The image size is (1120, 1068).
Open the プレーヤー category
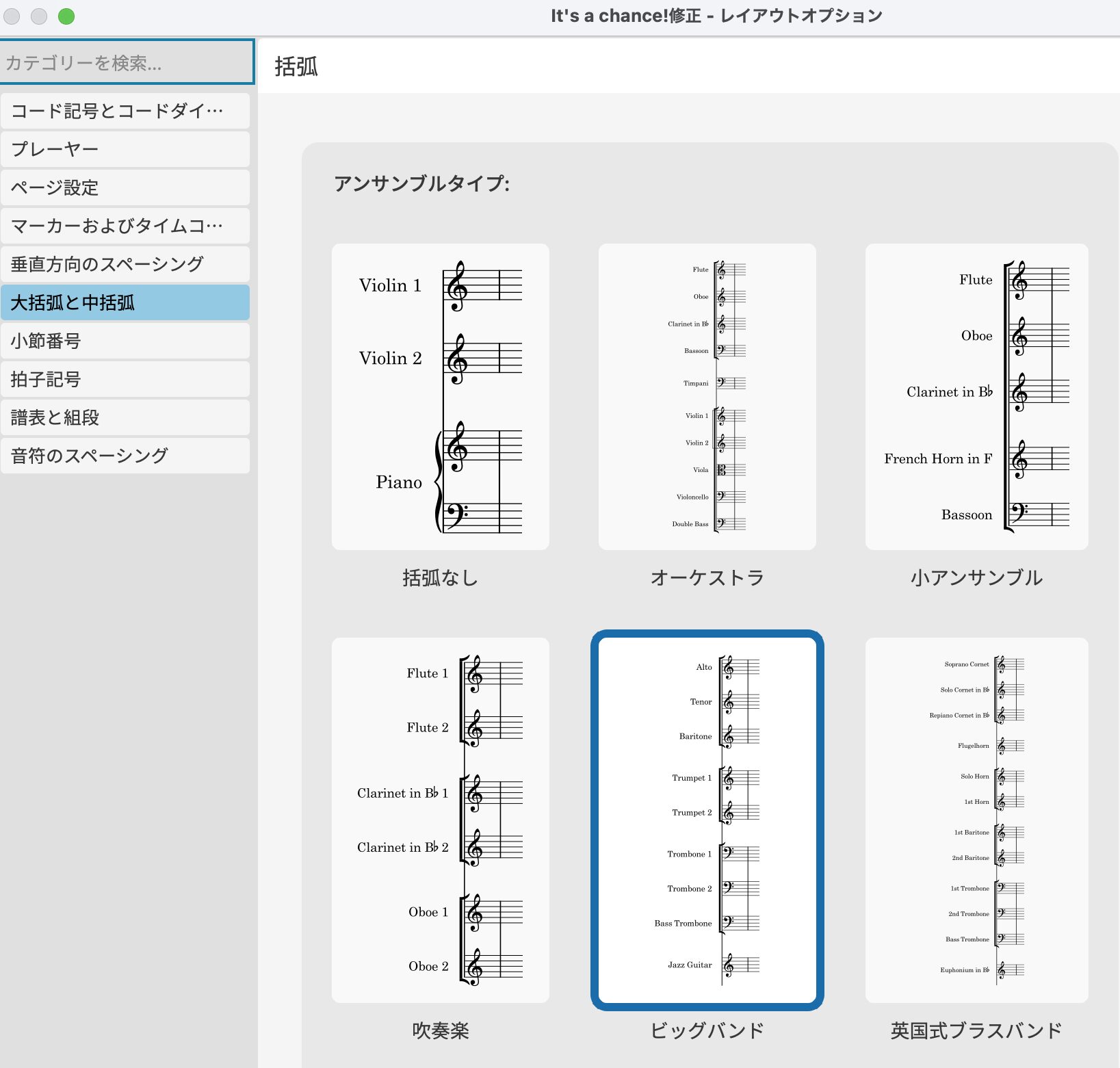[x=125, y=148]
